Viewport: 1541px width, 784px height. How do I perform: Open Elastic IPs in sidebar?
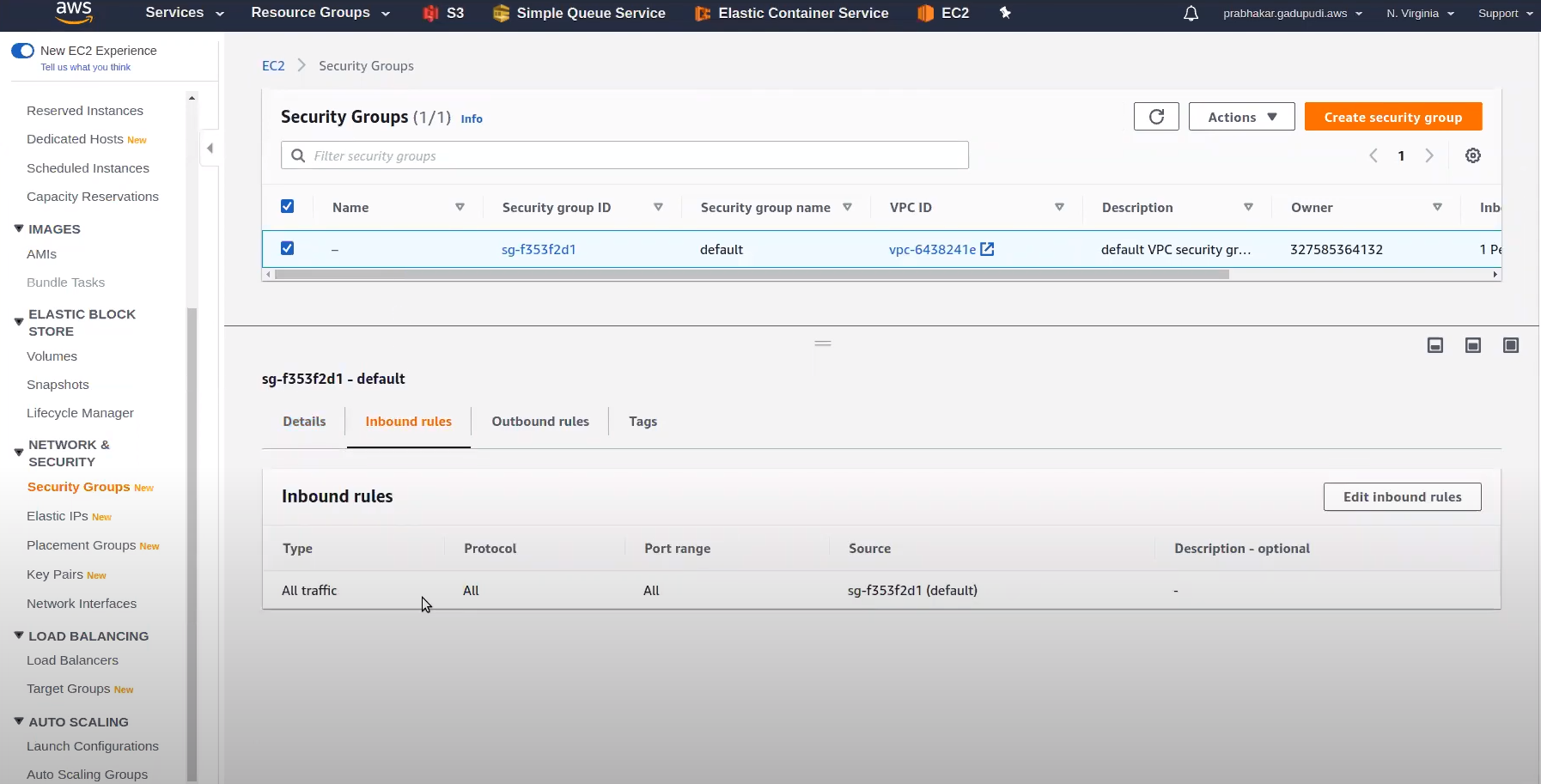pyautogui.click(x=58, y=516)
